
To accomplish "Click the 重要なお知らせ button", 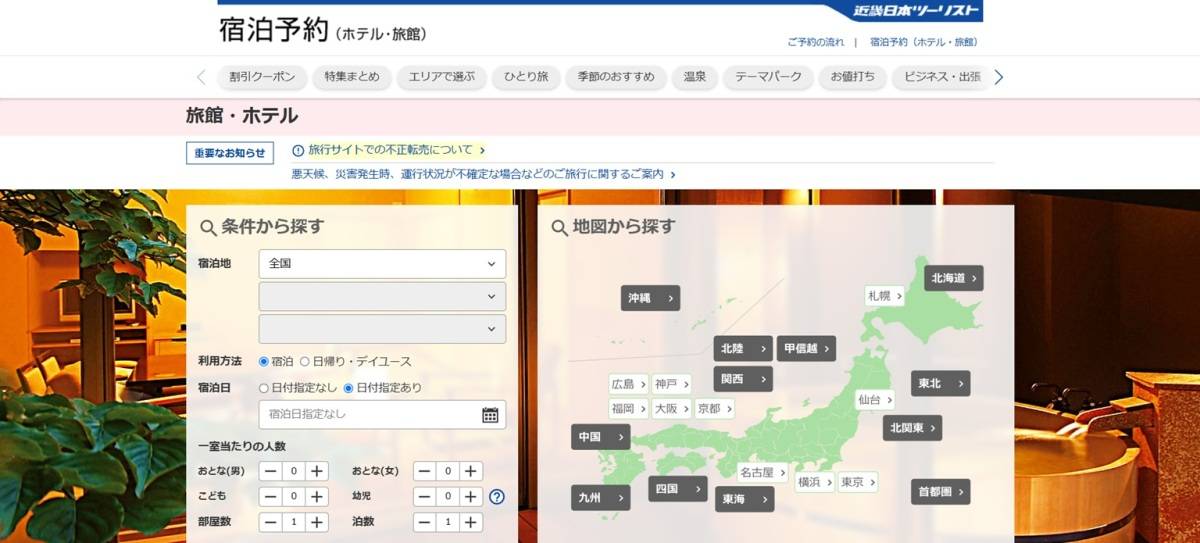I will pyautogui.click(x=230, y=153).
